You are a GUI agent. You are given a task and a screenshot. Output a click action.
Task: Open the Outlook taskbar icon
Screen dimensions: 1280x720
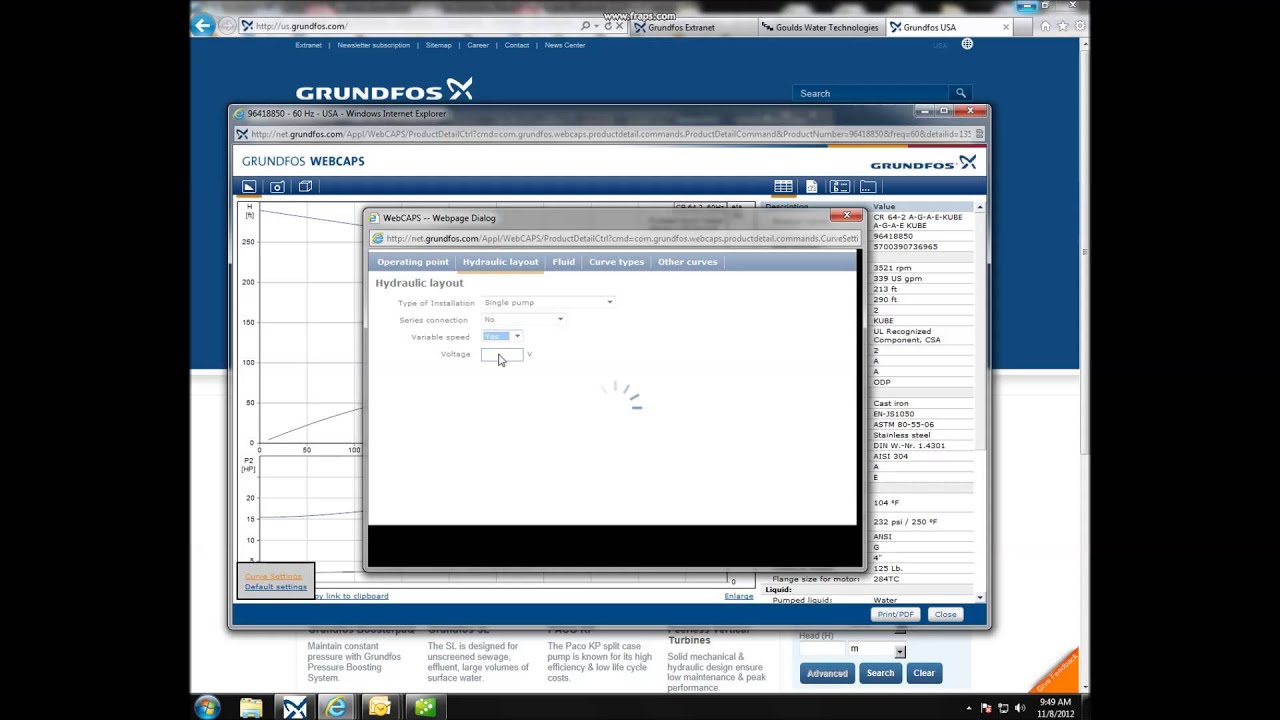coord(380,707)
